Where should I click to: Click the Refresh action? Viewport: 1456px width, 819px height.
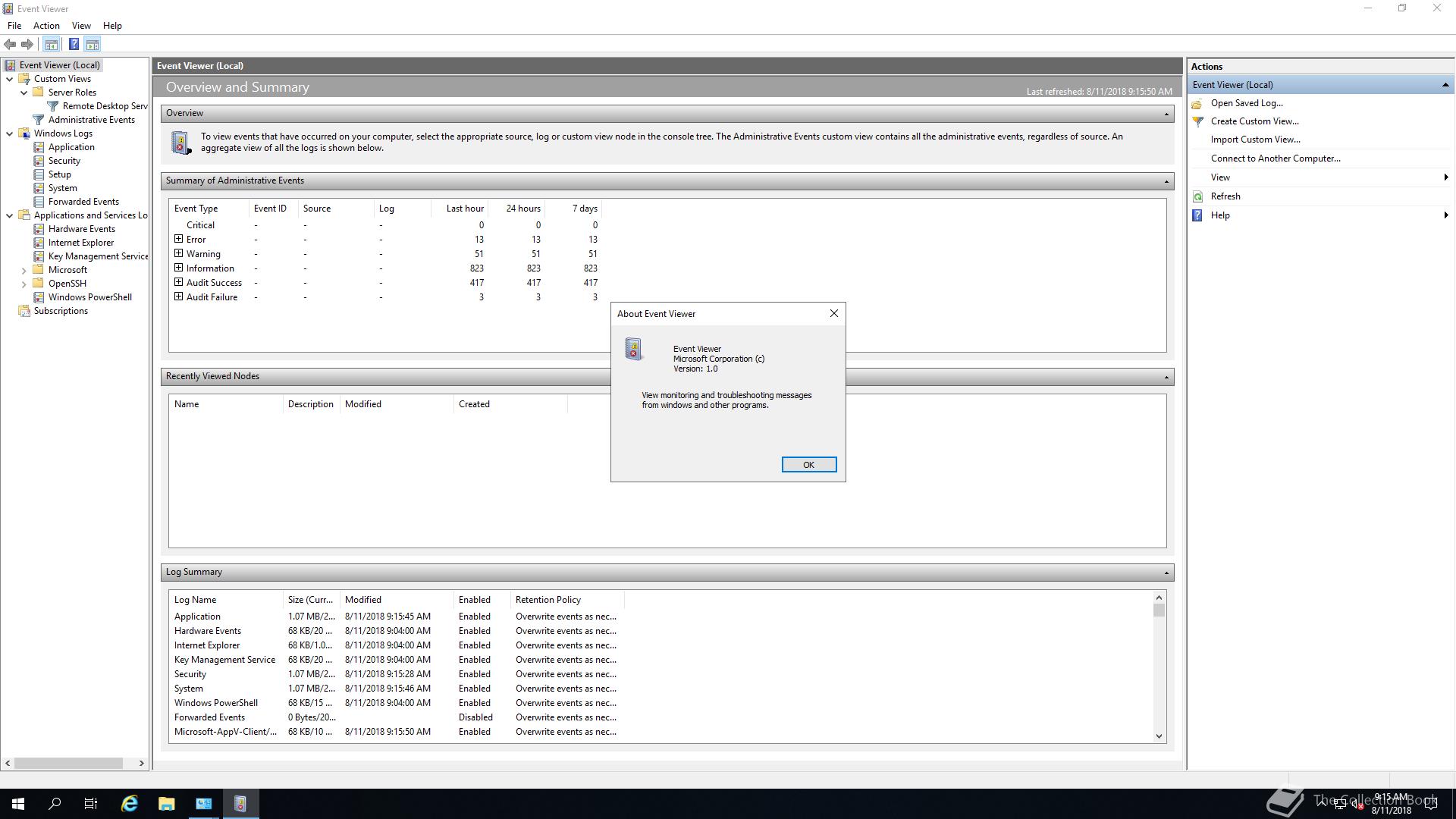[1225, 196]
